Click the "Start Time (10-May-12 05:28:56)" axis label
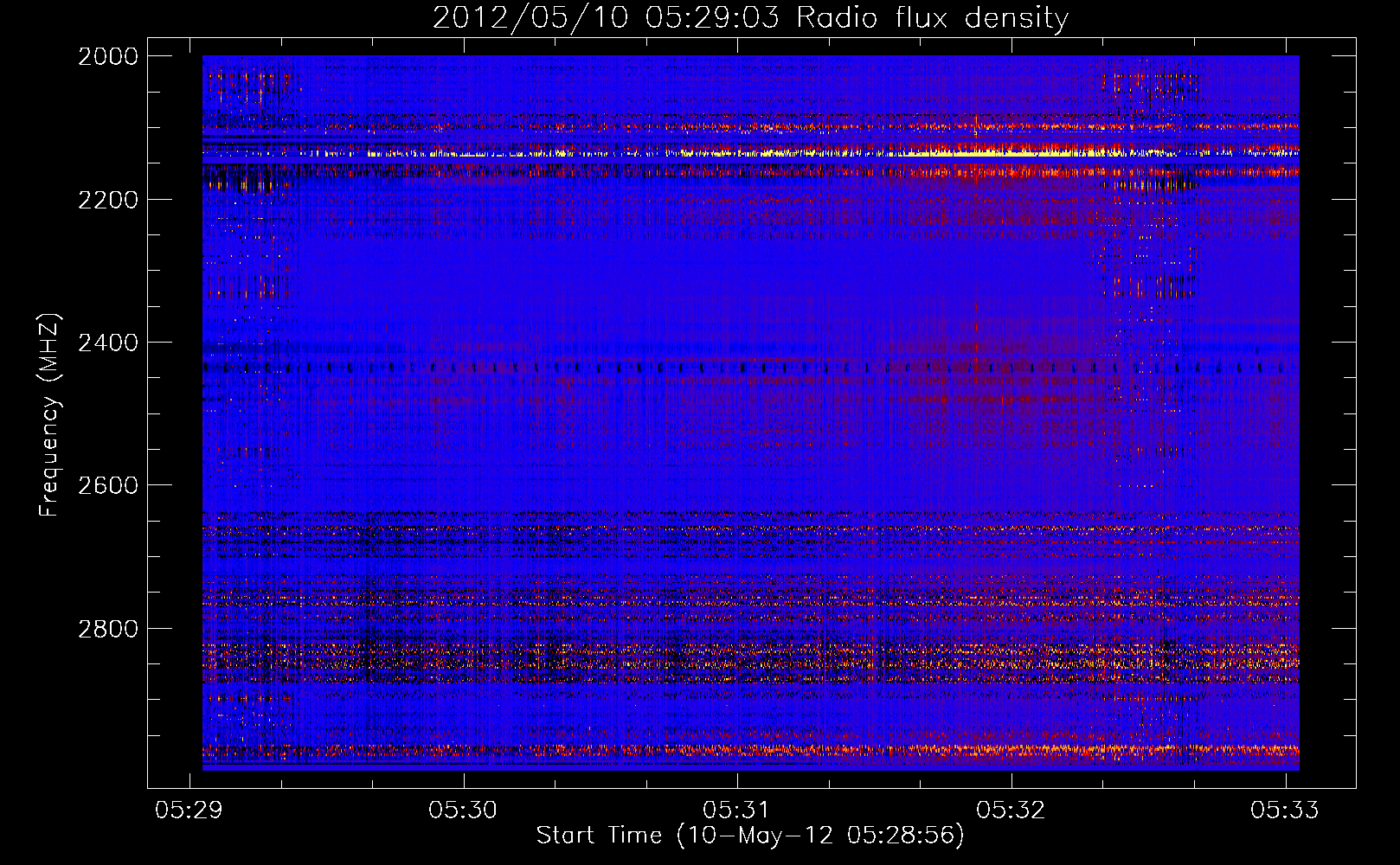Screen dimensions: 1400x865 pyautogui.click(x=750, y=836)
